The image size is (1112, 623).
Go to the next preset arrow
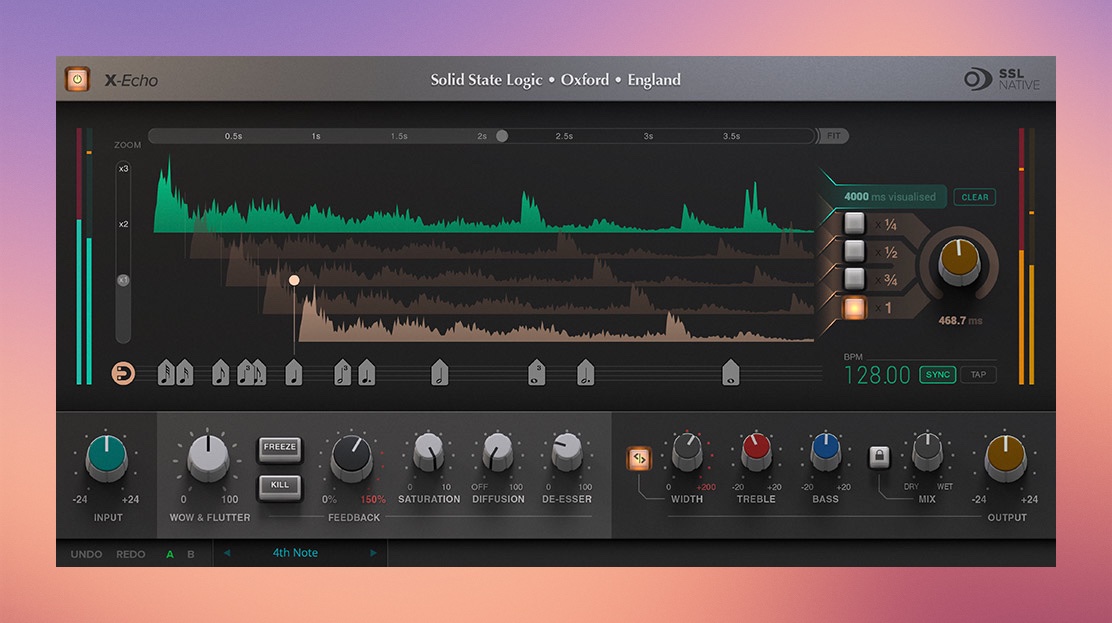(374, 553)
